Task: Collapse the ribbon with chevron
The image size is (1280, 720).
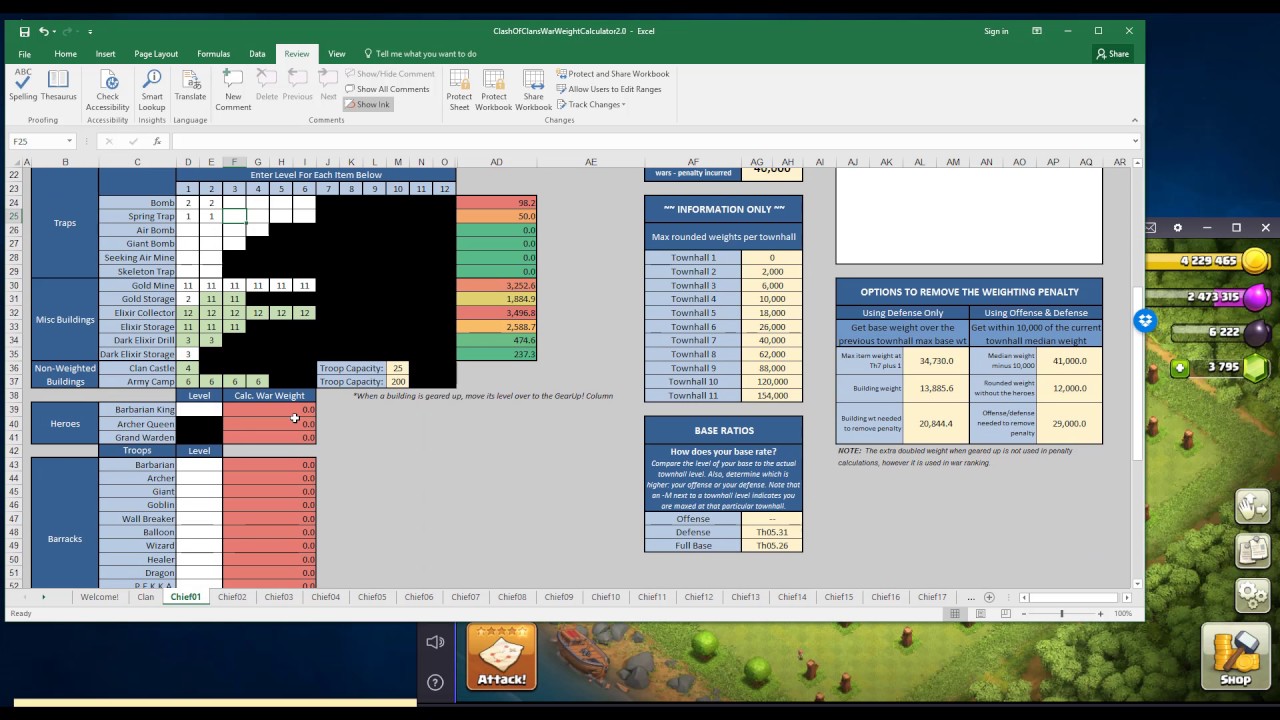Action: pyautogui.click(x=1136, y=119)
